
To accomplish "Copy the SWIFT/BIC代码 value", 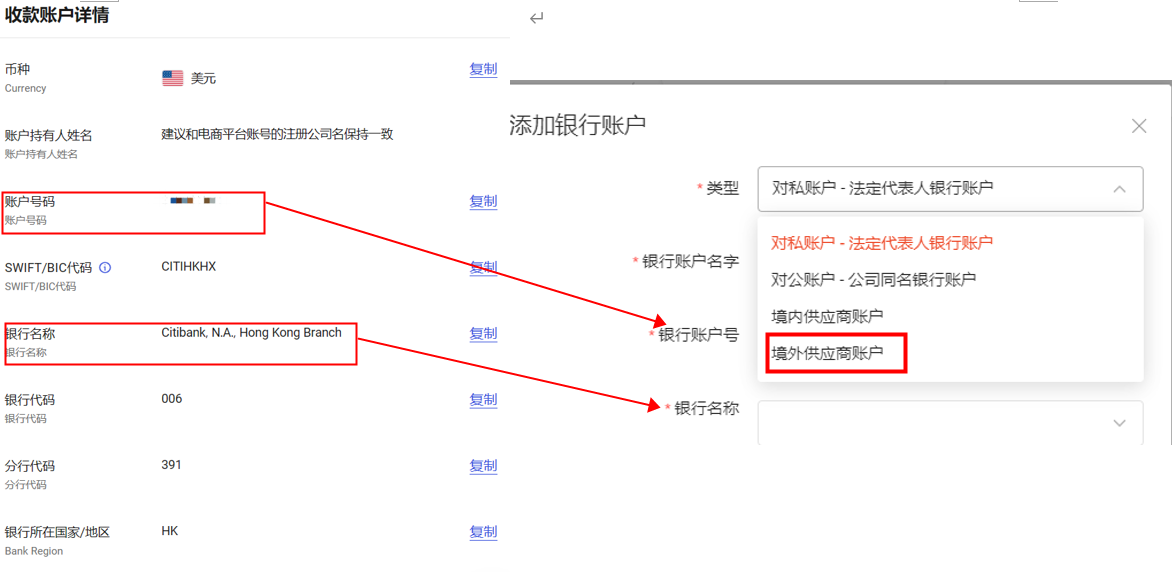I will pyautogui.click(x=483, y=267).
